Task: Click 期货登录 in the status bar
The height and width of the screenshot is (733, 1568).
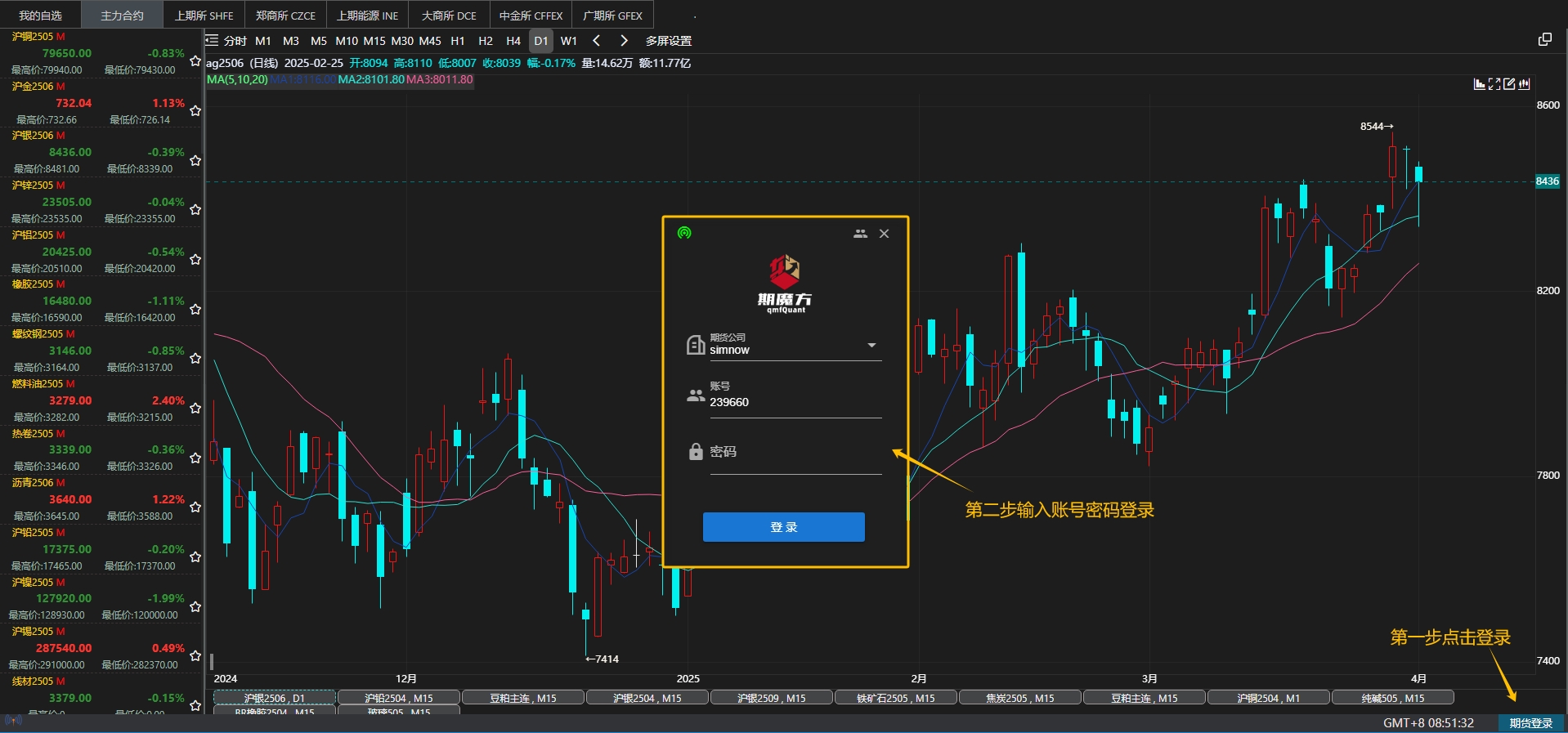Action: 1530,723
